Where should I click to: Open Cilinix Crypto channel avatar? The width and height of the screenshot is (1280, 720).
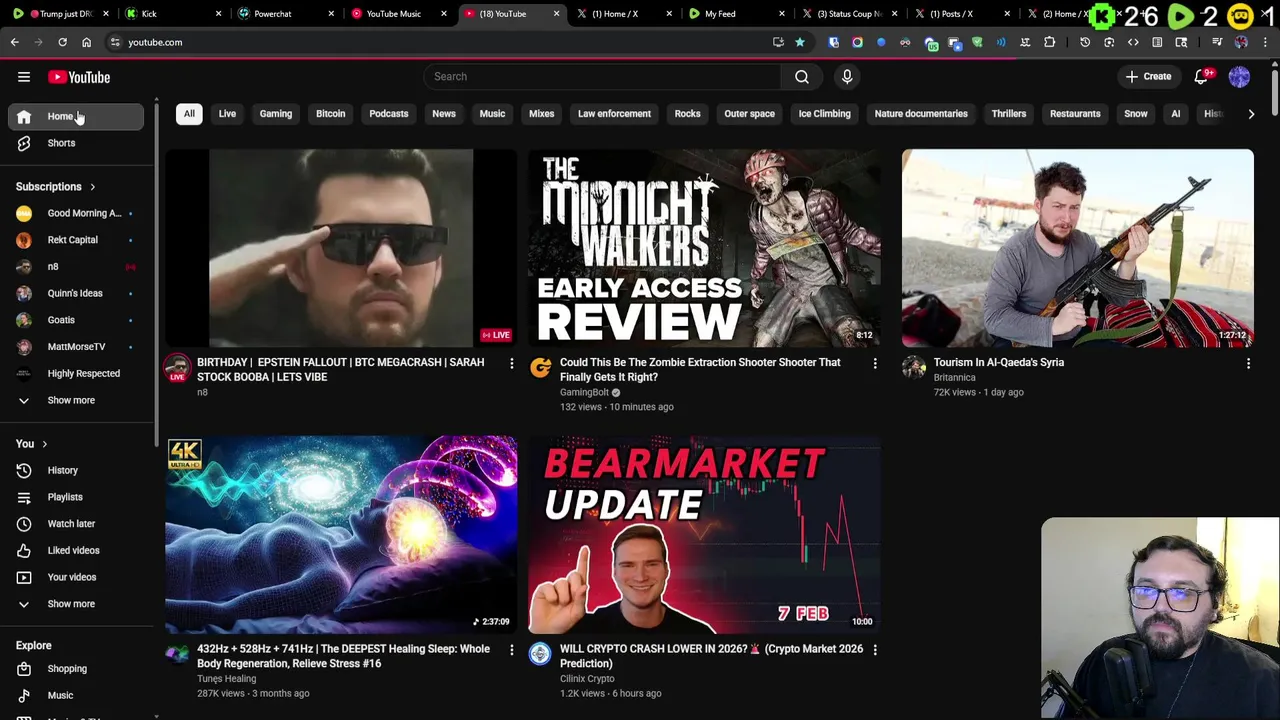click(540, 654)
